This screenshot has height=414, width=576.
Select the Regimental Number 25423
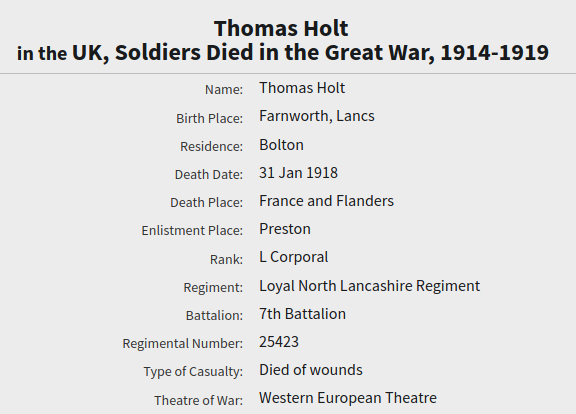pos(279,342)
